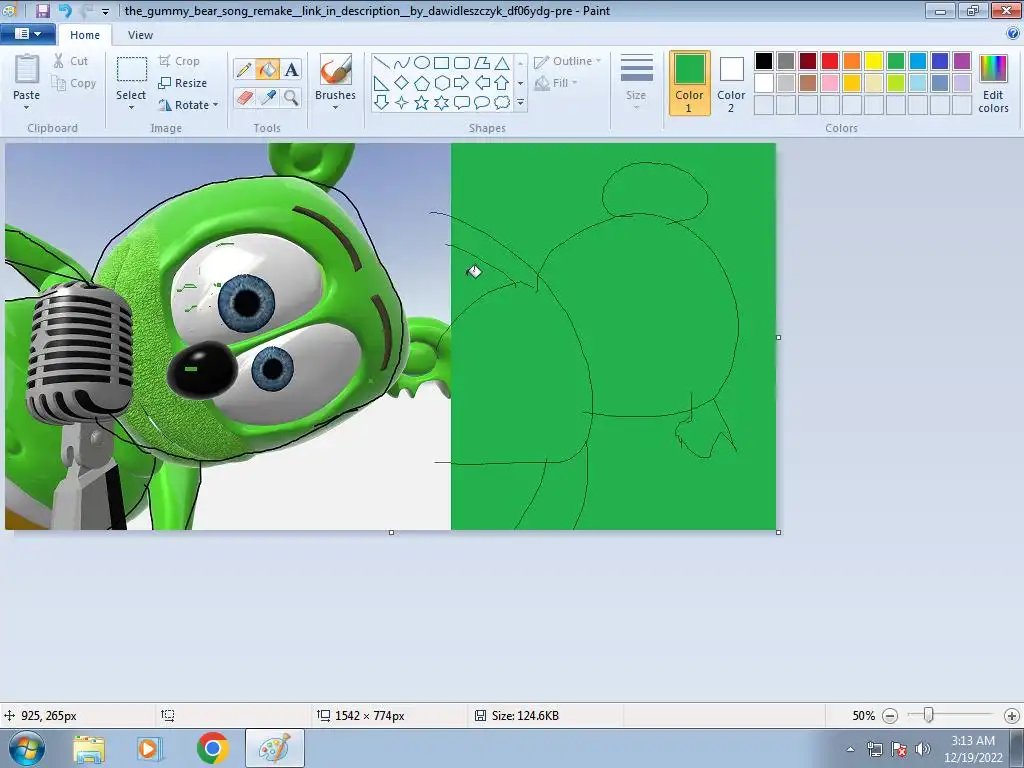
Task: Select the Eraser tool
Action: pos(244,98)
